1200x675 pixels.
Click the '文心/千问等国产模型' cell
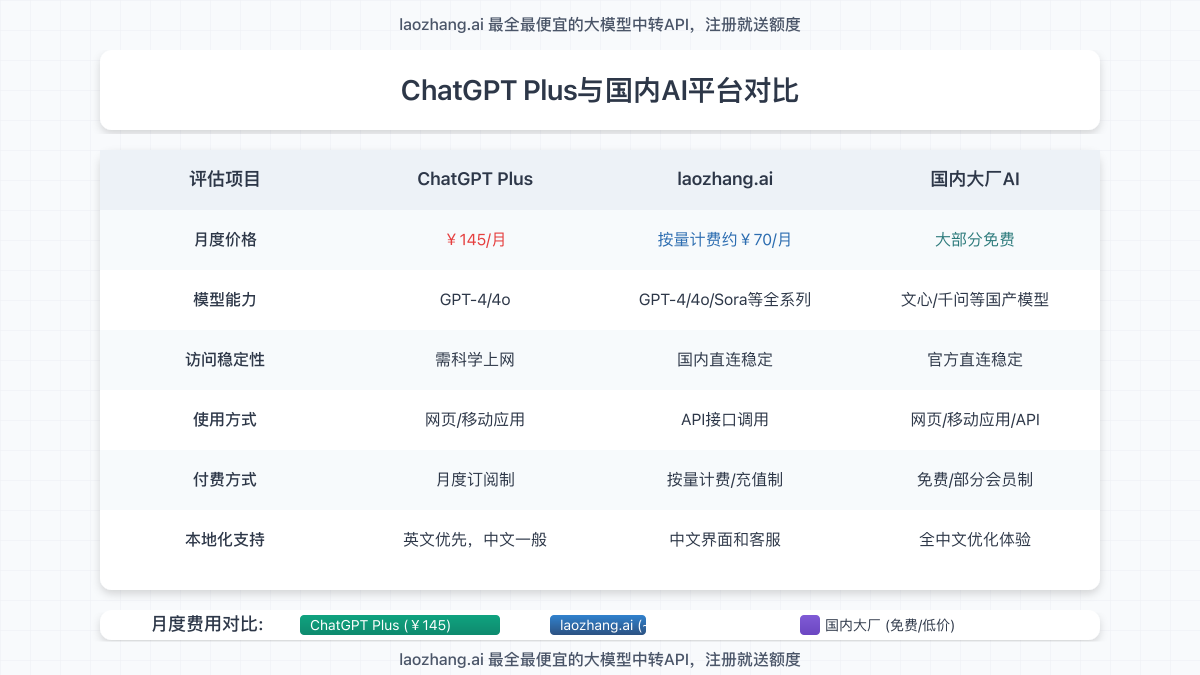pyautogui.click(x=975, y=300)
